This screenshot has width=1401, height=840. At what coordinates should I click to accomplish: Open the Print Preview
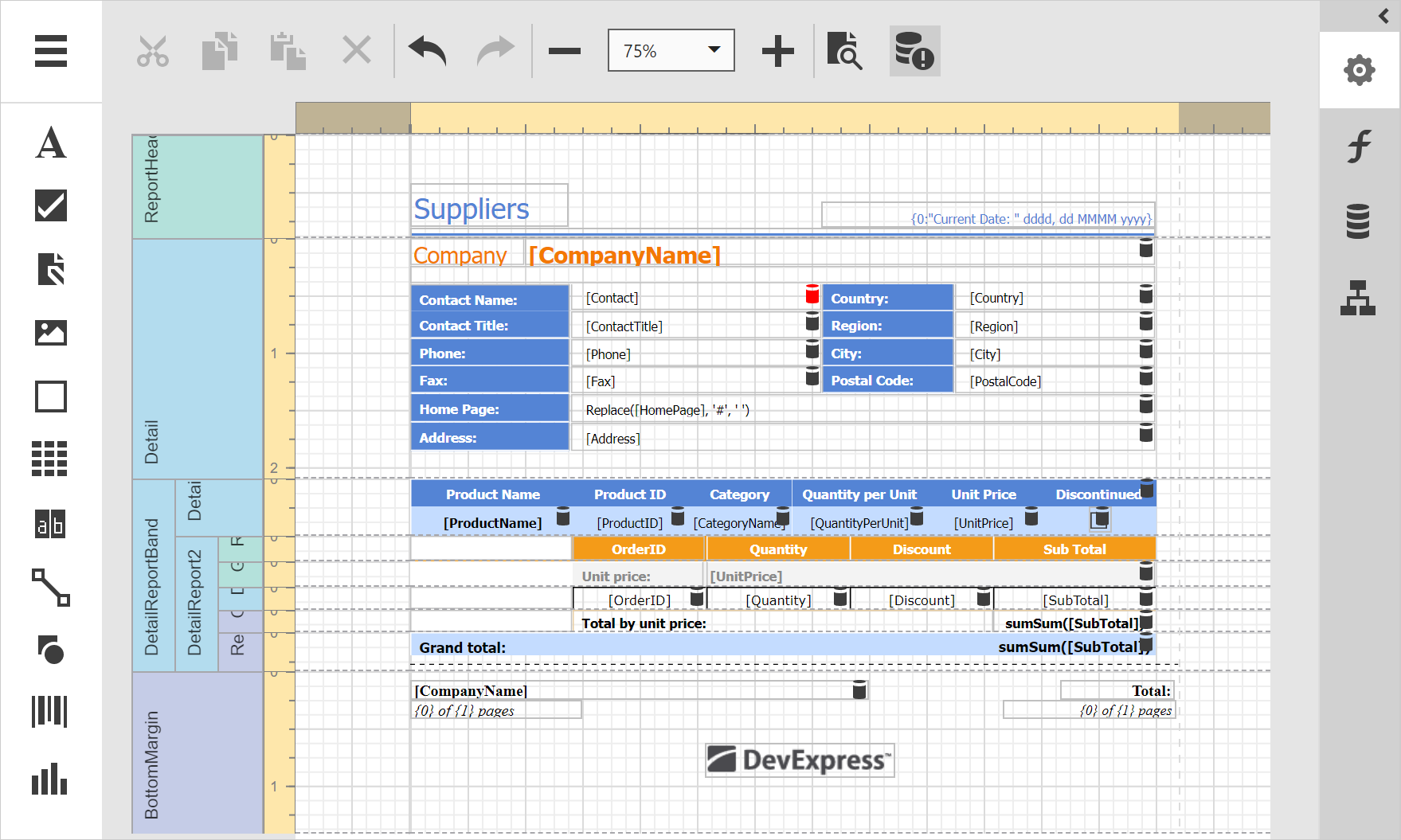click(844, 52)
